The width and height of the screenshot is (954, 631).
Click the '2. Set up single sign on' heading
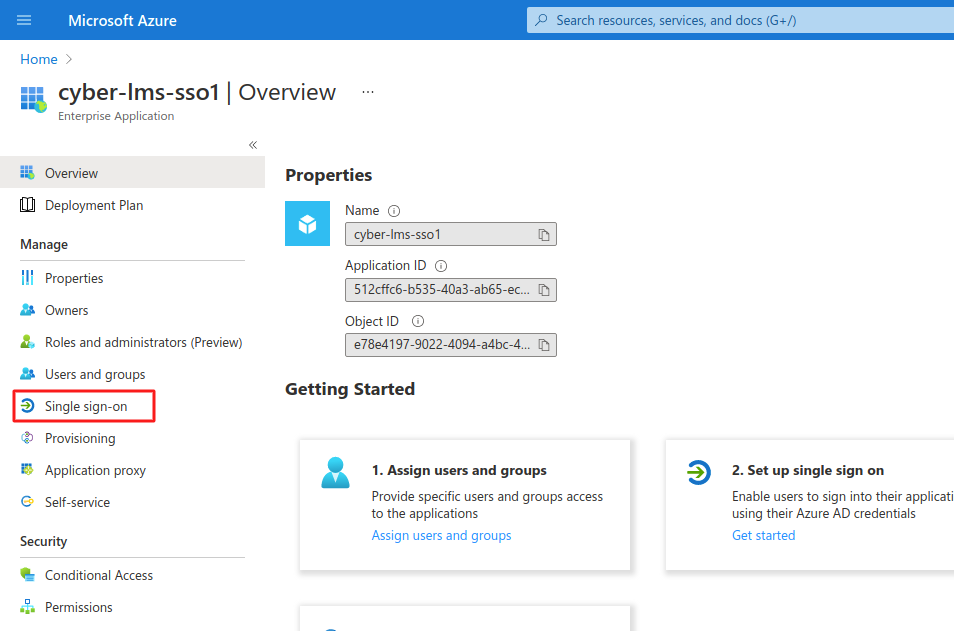(x=807, y=470)
